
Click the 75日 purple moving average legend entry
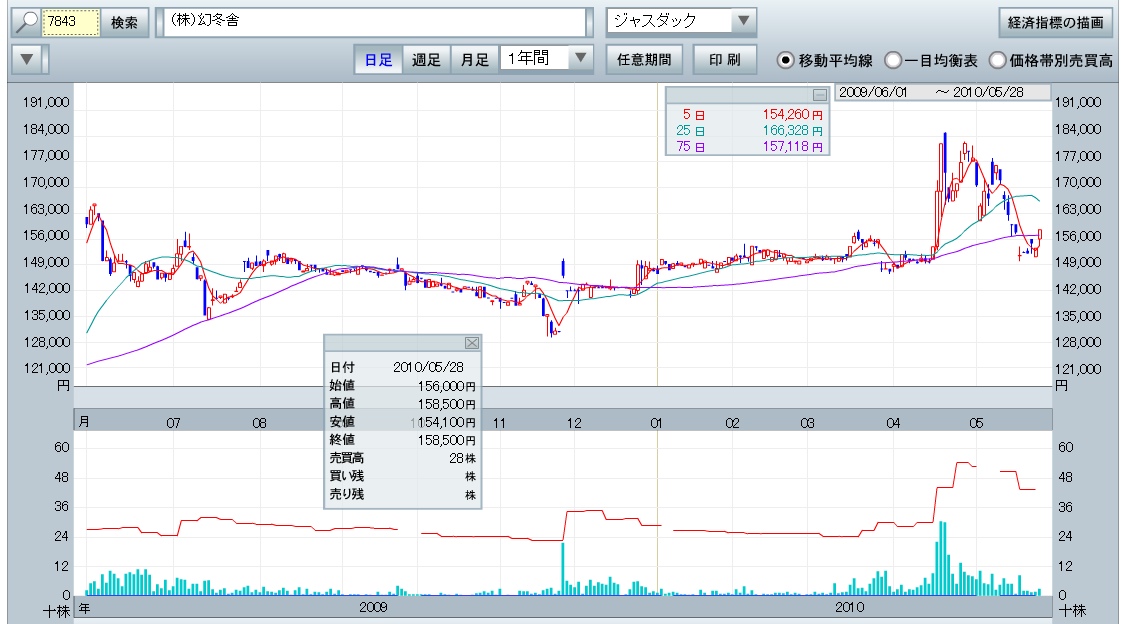(x=748, y=146)
